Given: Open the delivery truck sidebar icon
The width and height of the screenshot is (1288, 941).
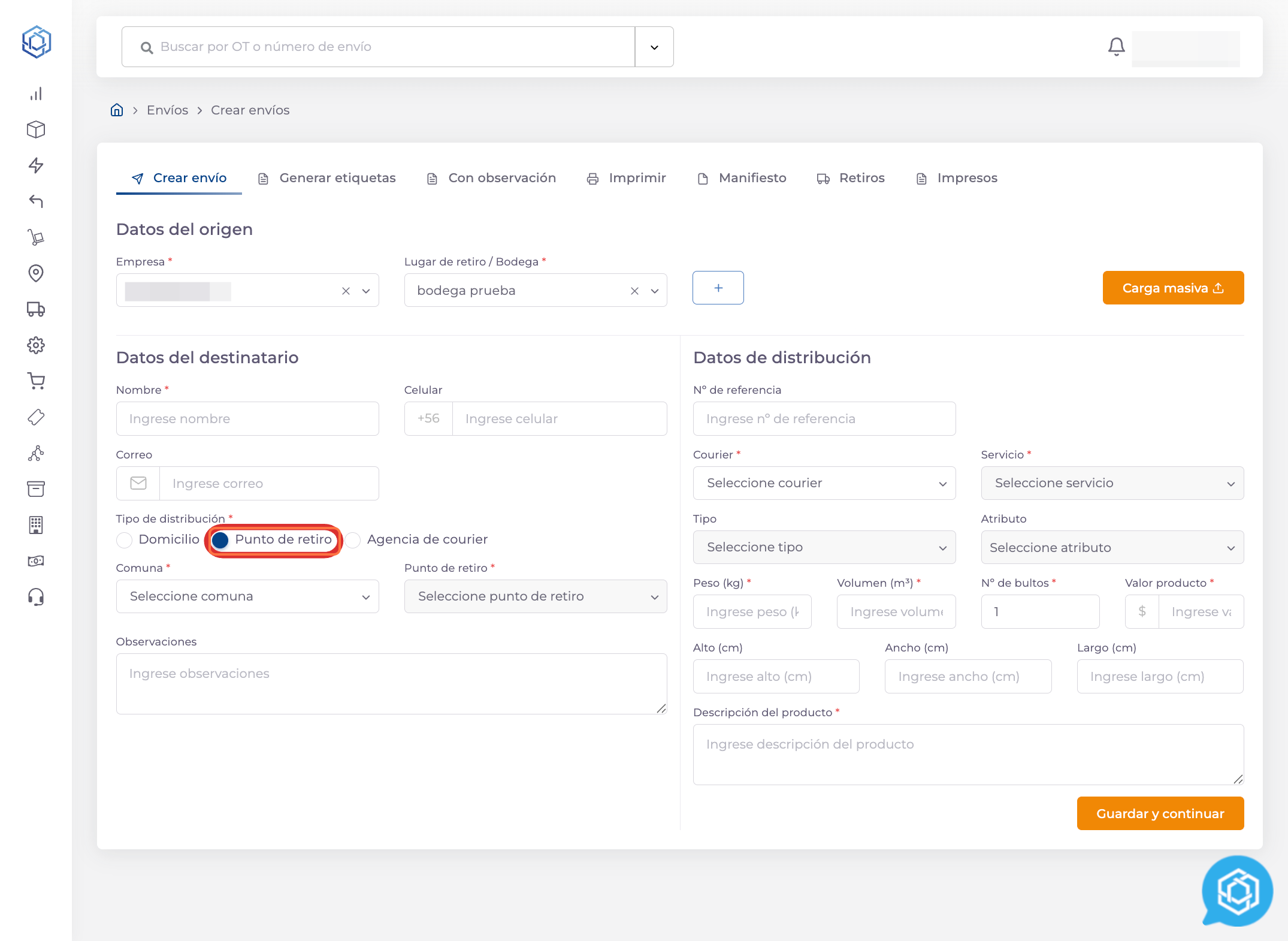Looking at the screenshot, I should pyautogui.click(x=36, y=309).
